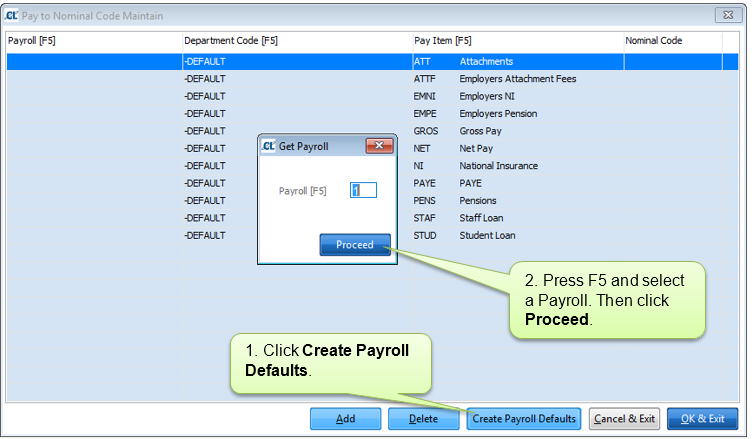Screen dimensions: 752x439
Task: Type in the Payroll [F5] input field
Action: click(363, 190)
